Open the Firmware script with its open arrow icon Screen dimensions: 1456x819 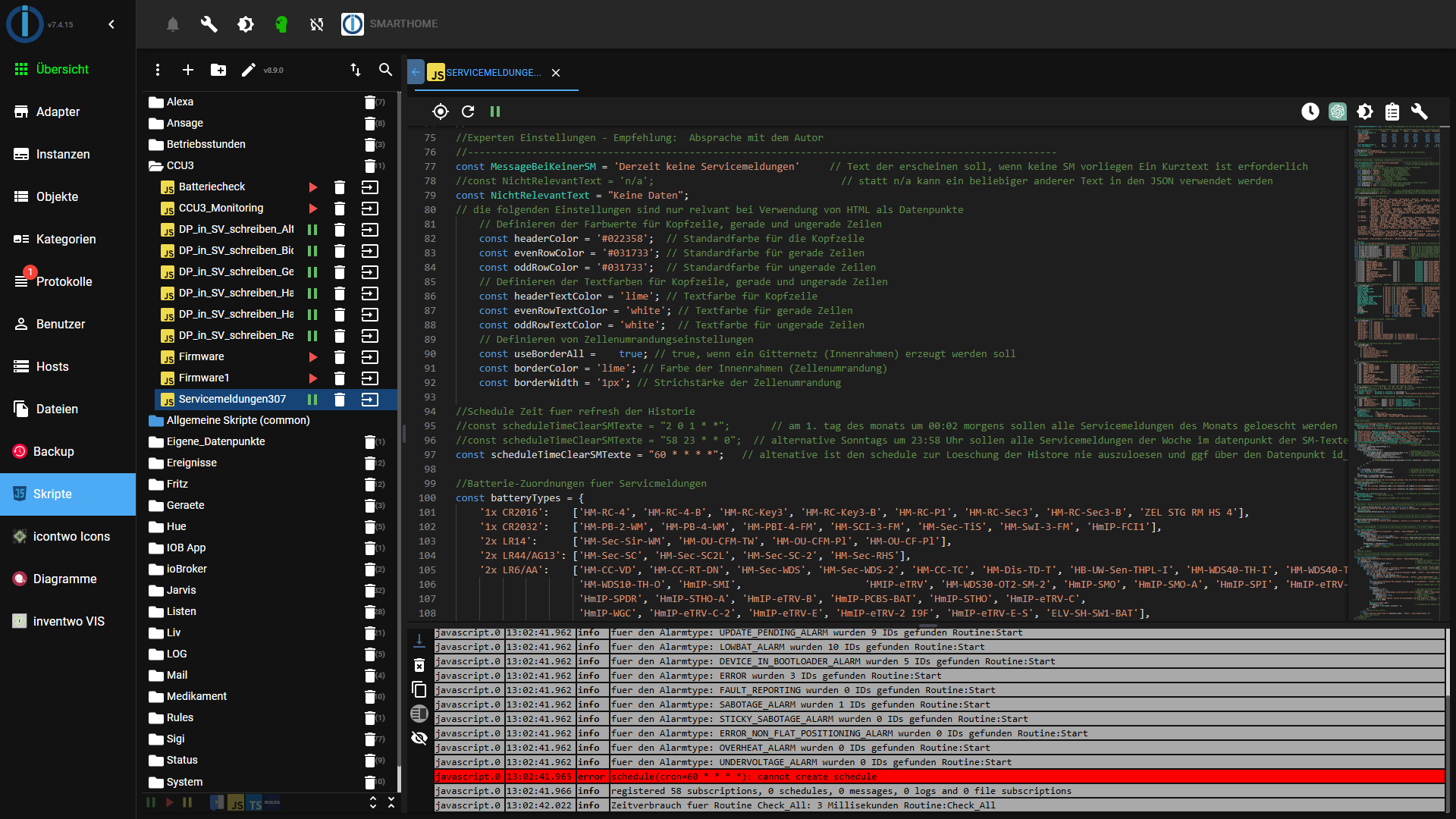coord(370,357)
